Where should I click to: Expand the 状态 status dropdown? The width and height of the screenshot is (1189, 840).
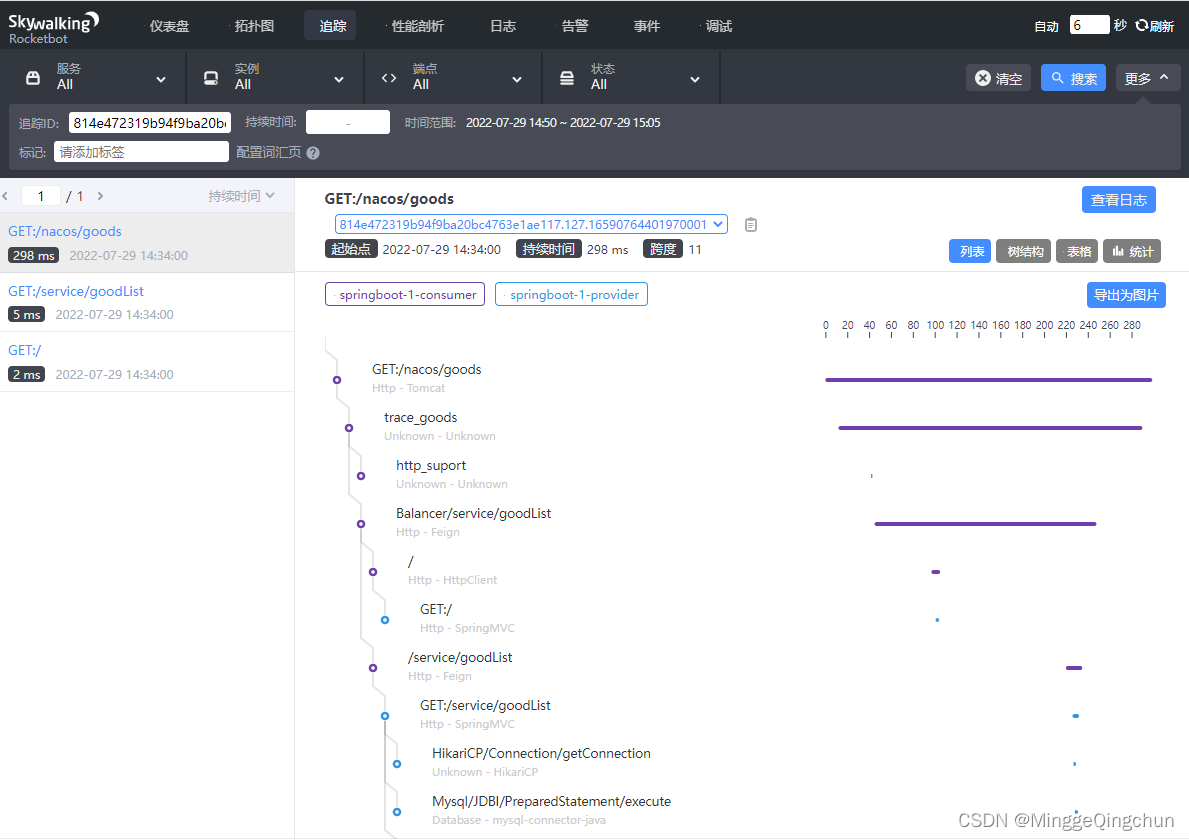click(631, 78)
